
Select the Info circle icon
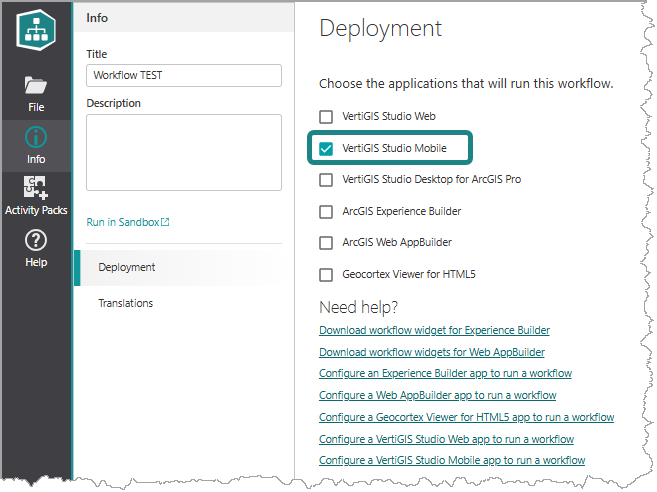[36, 137]
